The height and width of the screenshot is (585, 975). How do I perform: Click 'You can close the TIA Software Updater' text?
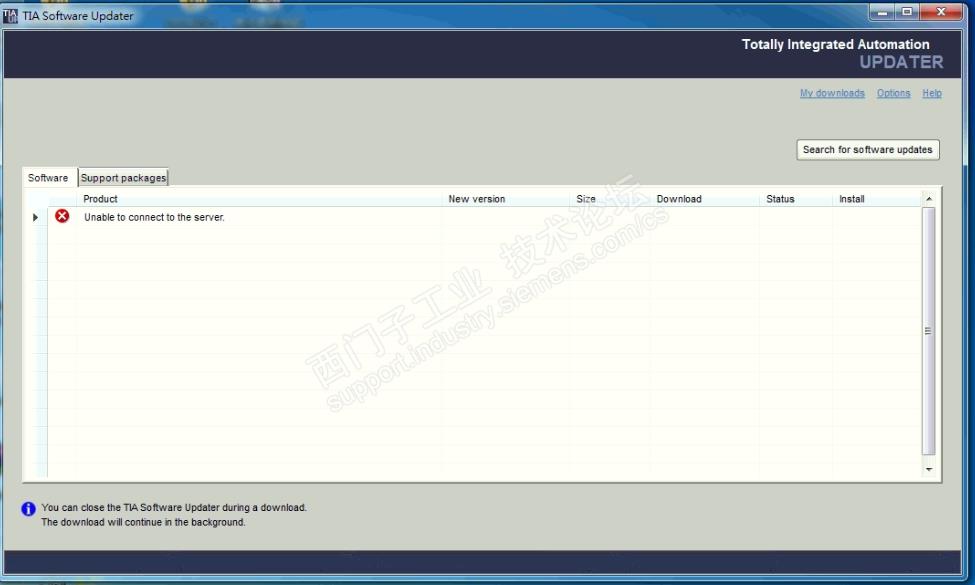pos(174,507)
